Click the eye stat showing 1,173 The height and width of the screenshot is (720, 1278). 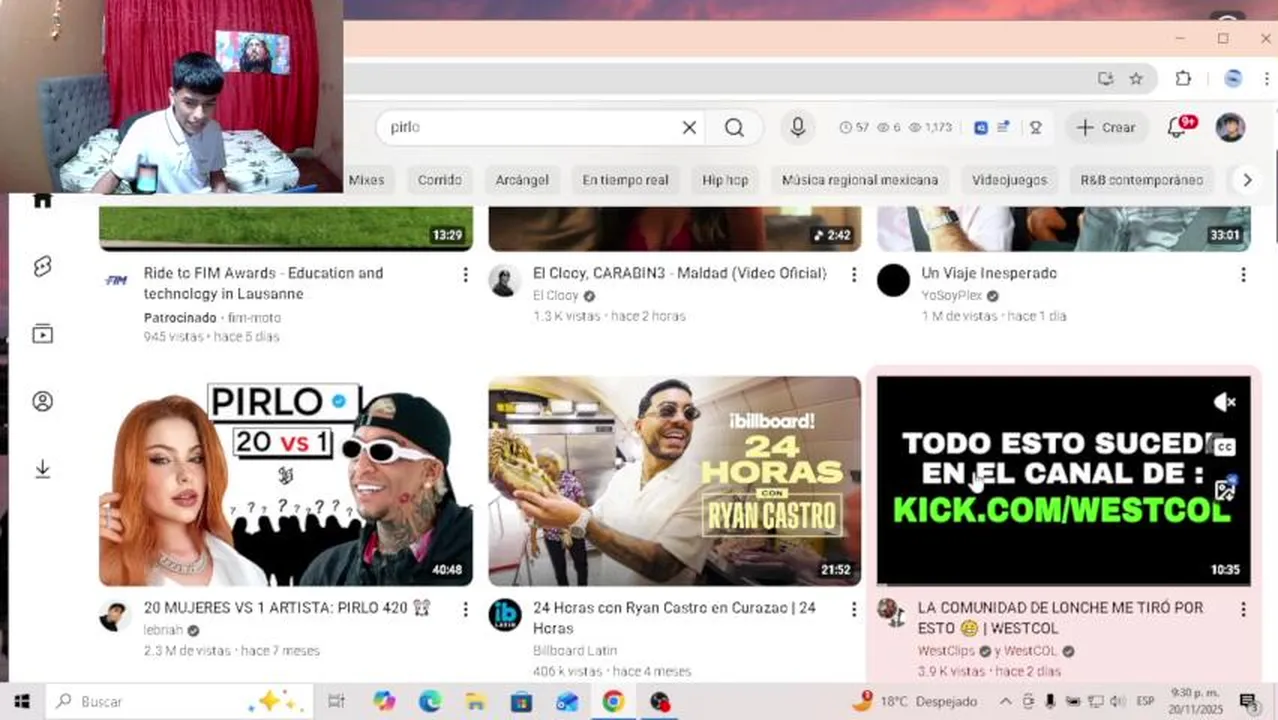pyautogui.click(x=929, y=127)
